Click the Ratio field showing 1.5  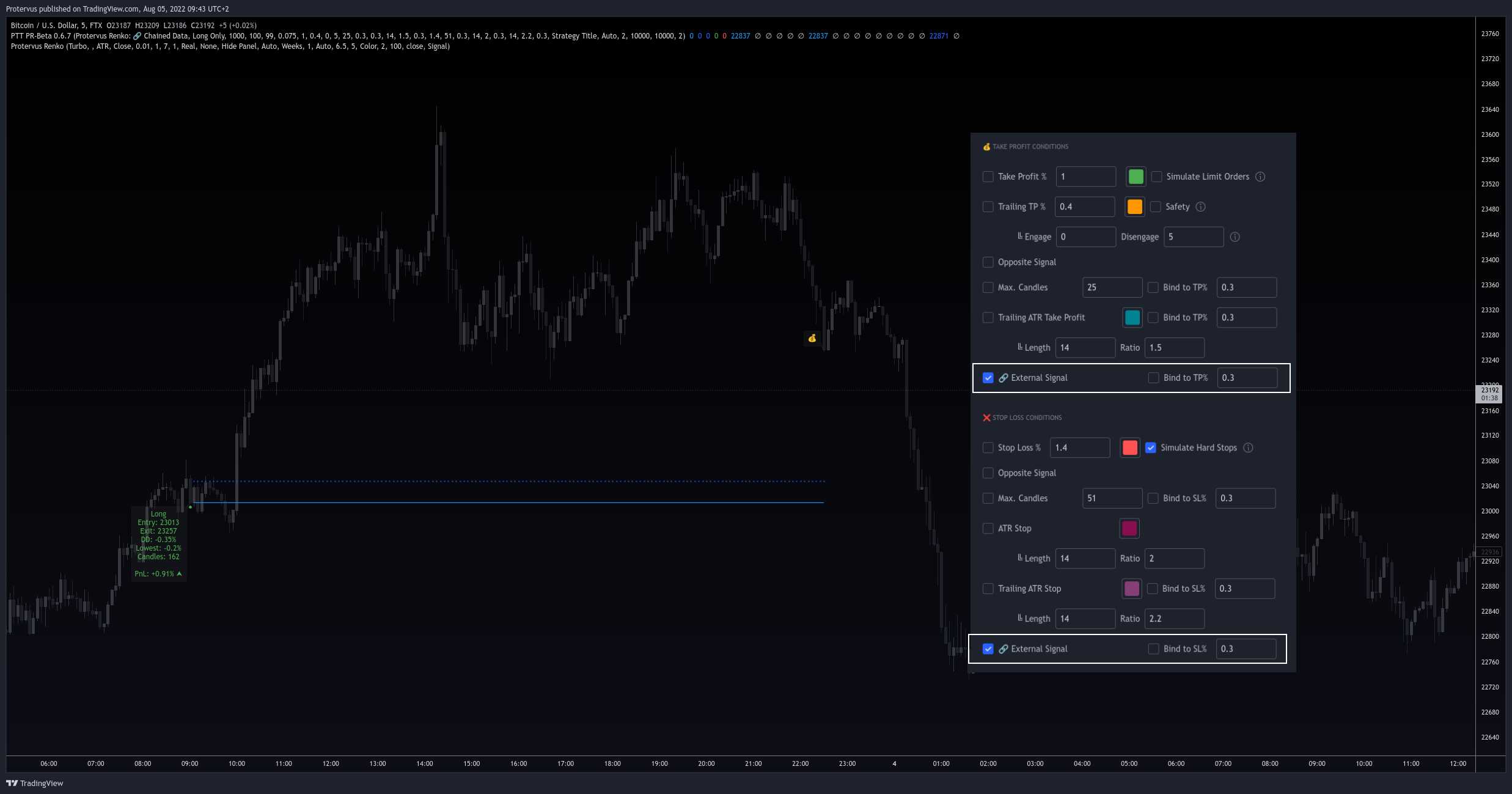pos(1174,348)
